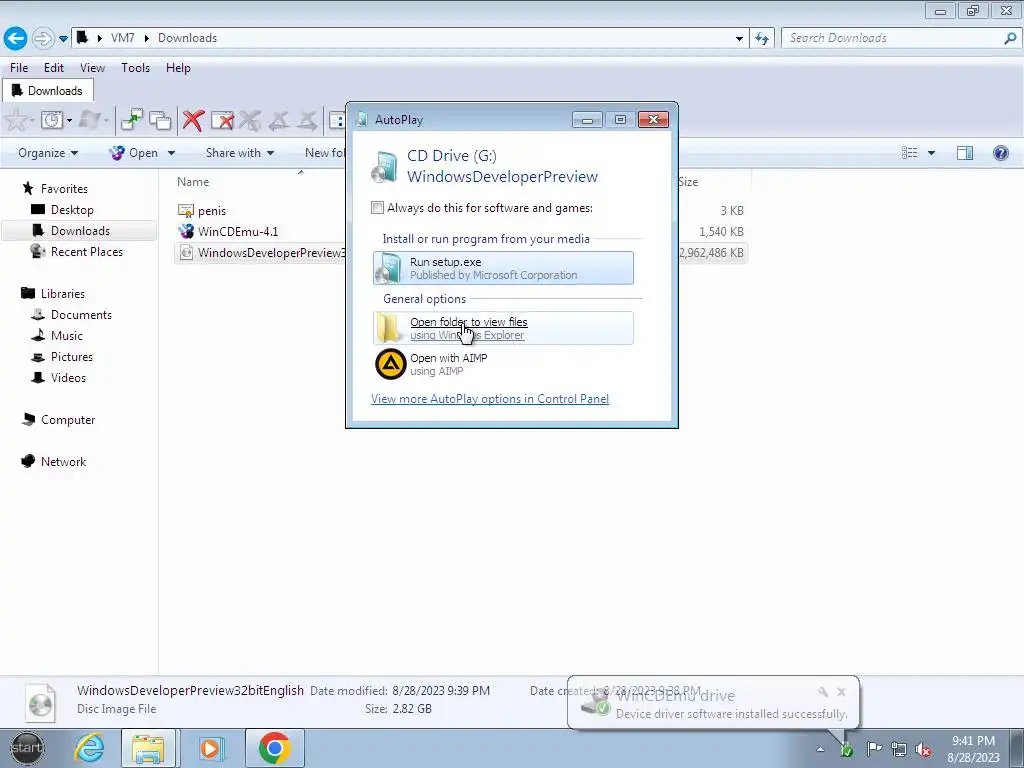Image resolution: width=1024 pixels, height=768 pixels.
Task: Choose Open folder to view files
Action: coord(503,328)
